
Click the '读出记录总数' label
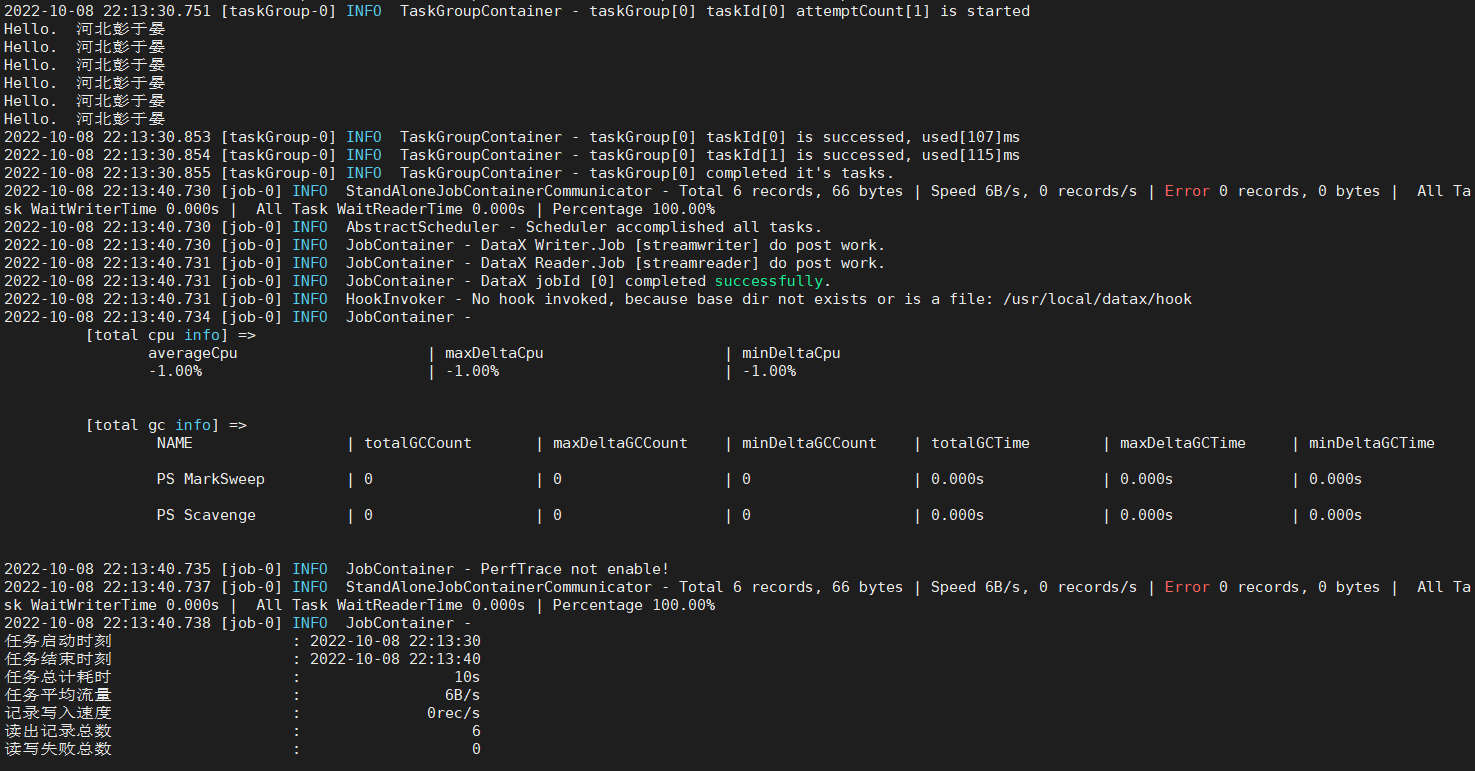point(58,731)
